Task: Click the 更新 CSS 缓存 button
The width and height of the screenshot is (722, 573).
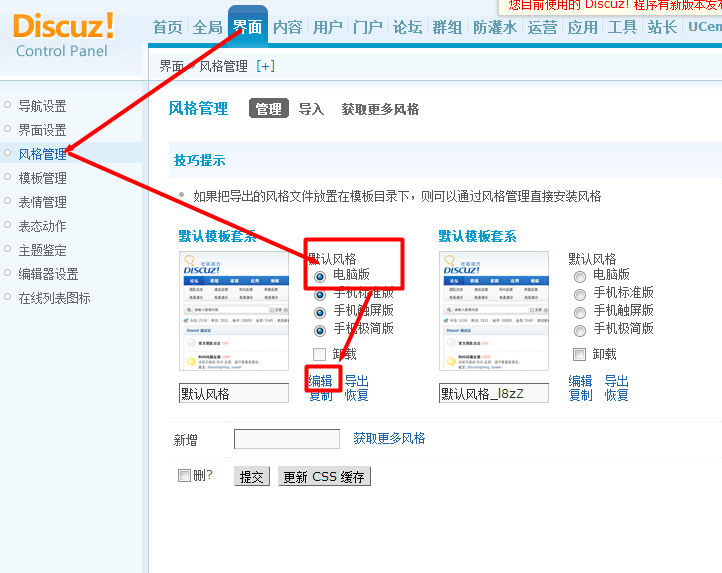Action: 324,476
